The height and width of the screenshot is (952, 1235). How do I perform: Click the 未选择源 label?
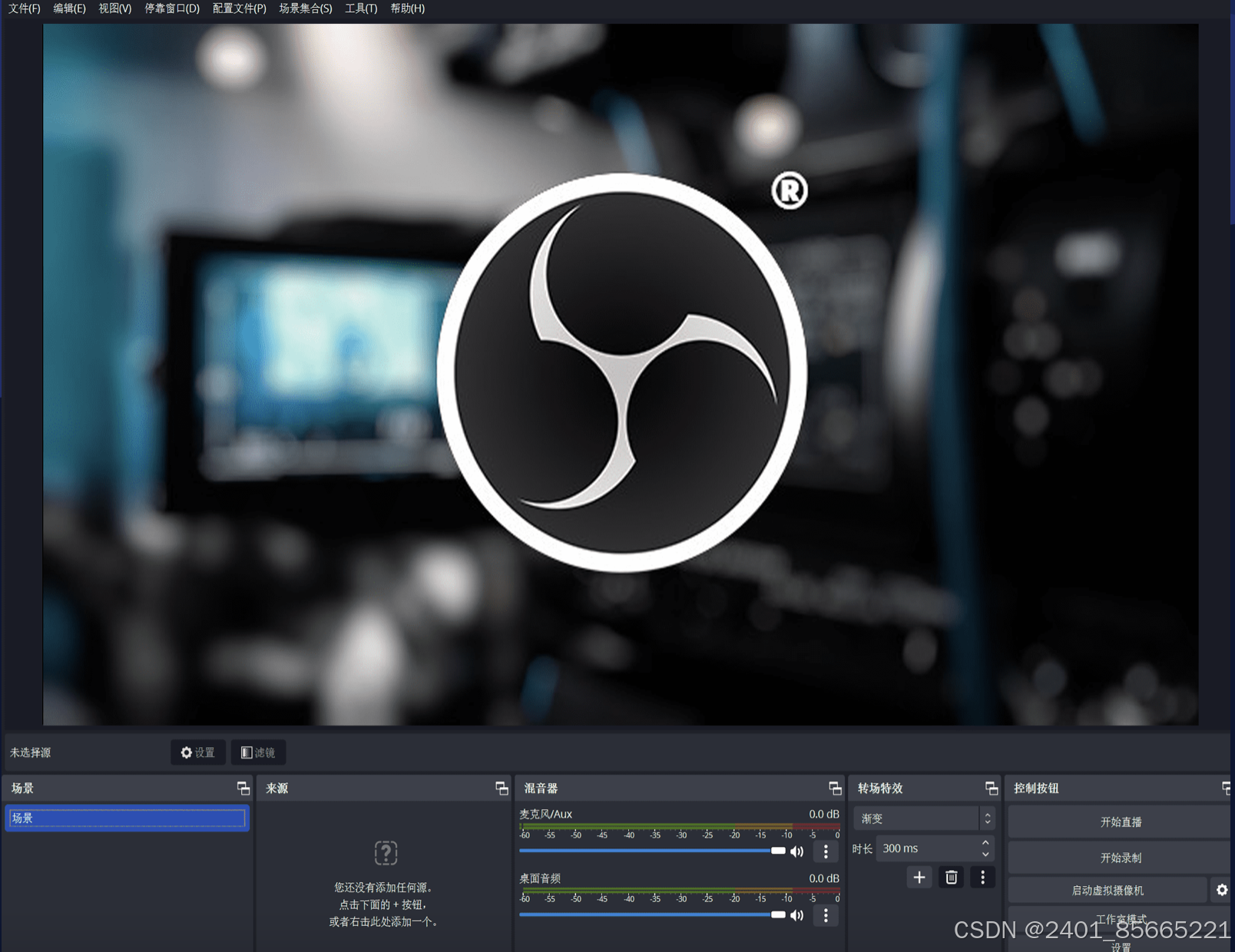click(x=30, y=752)
